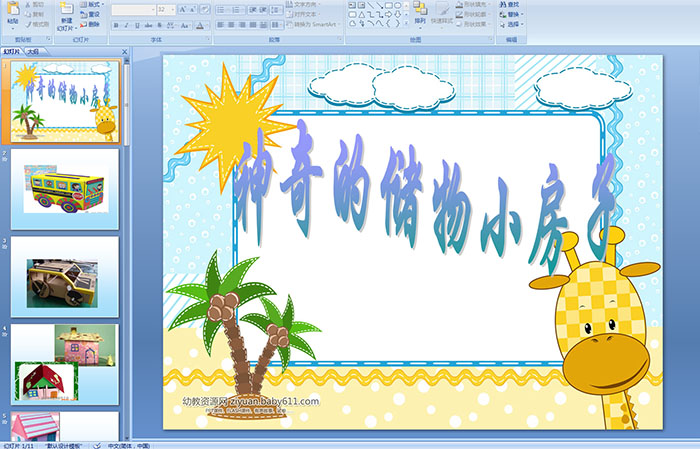Select the Right Brace shape
Viewport: 700px width, 449px height.
[x=397, y=23]
